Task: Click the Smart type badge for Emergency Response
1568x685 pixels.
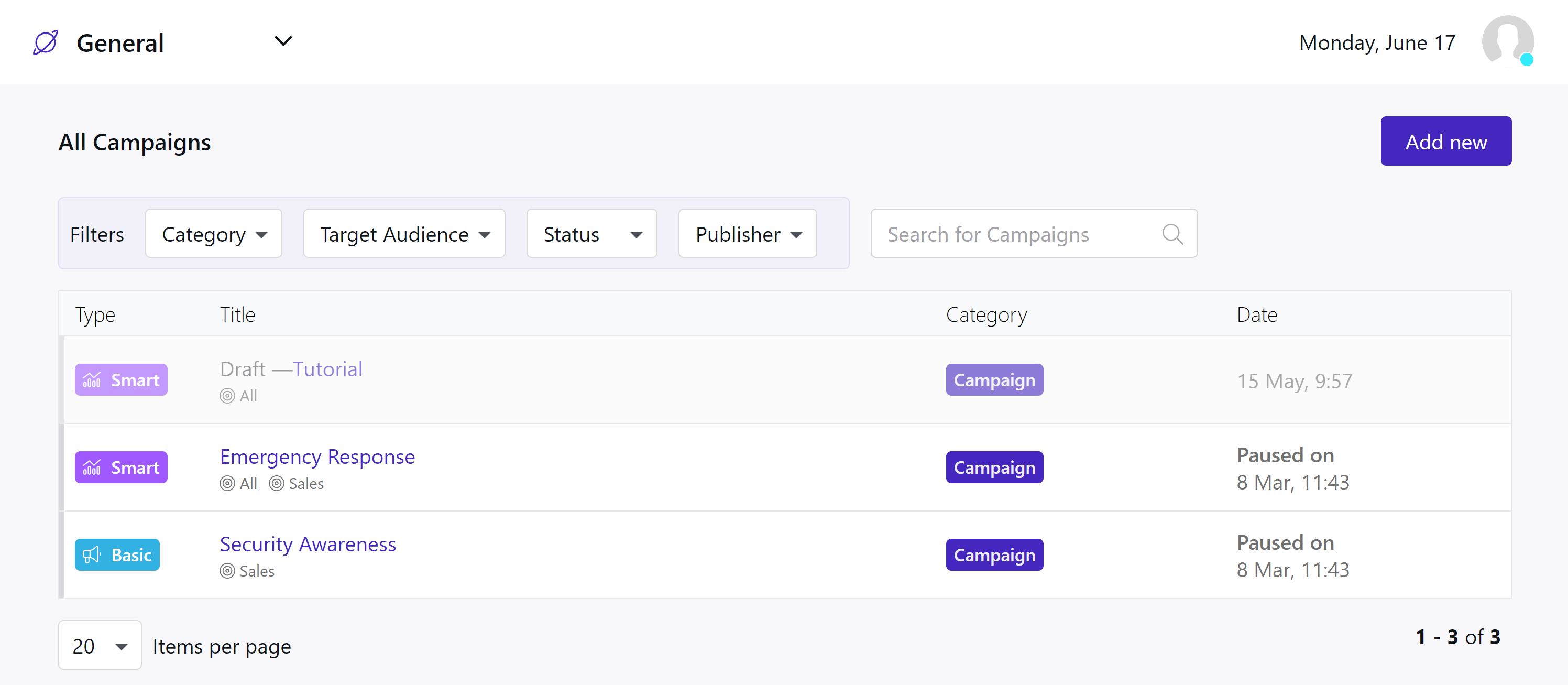Action: [x=121, y=467]
